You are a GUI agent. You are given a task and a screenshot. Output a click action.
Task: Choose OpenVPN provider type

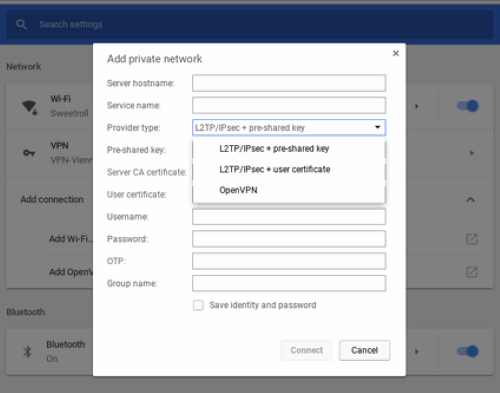289,190
